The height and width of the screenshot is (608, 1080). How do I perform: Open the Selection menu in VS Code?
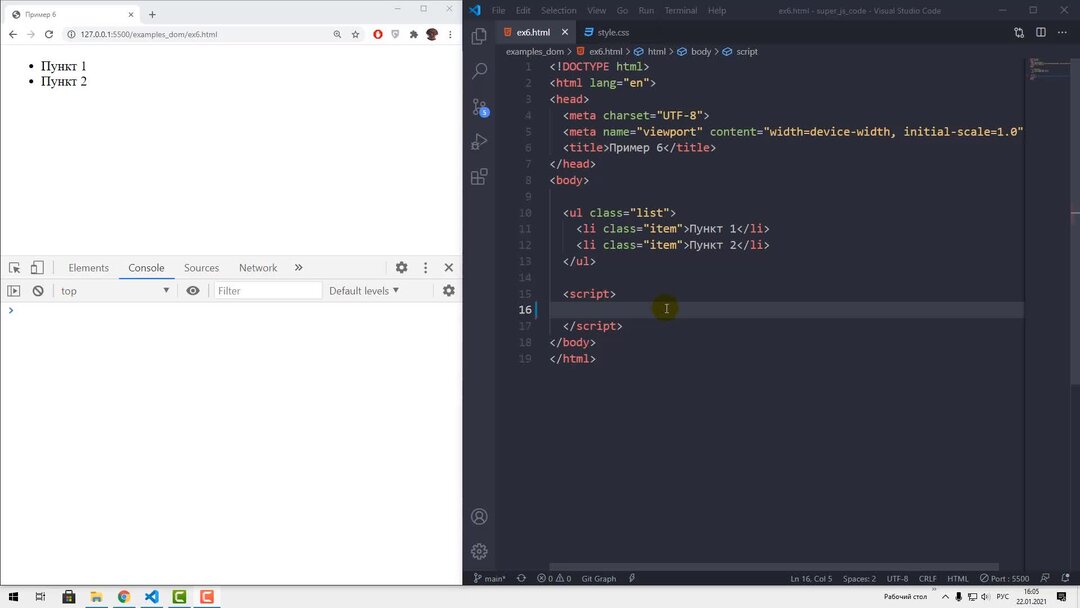tap(558, 10)
